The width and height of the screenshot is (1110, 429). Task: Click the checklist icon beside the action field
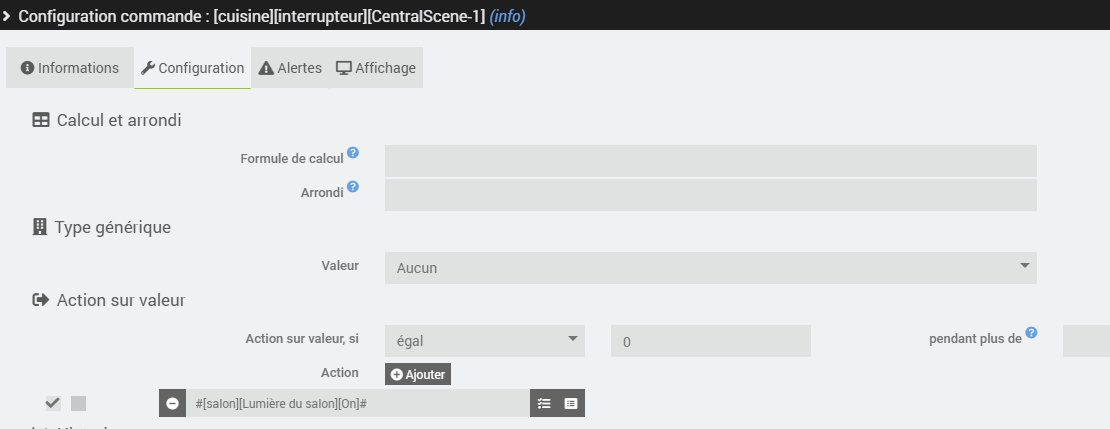click(544, 403)
